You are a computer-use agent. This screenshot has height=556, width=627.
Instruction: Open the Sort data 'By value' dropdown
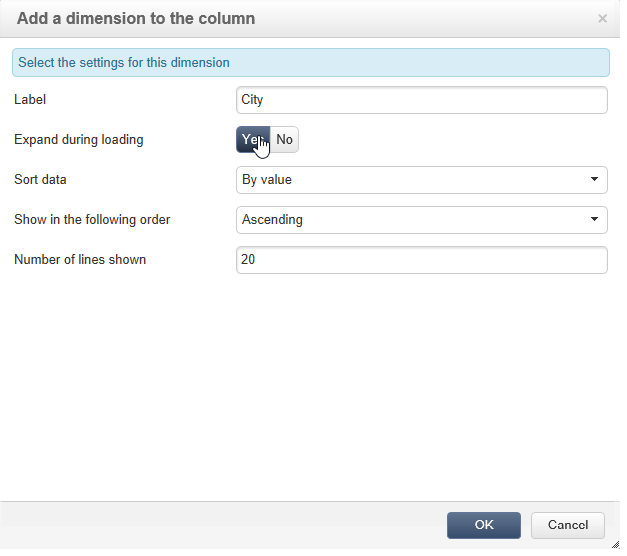point(421,180)
